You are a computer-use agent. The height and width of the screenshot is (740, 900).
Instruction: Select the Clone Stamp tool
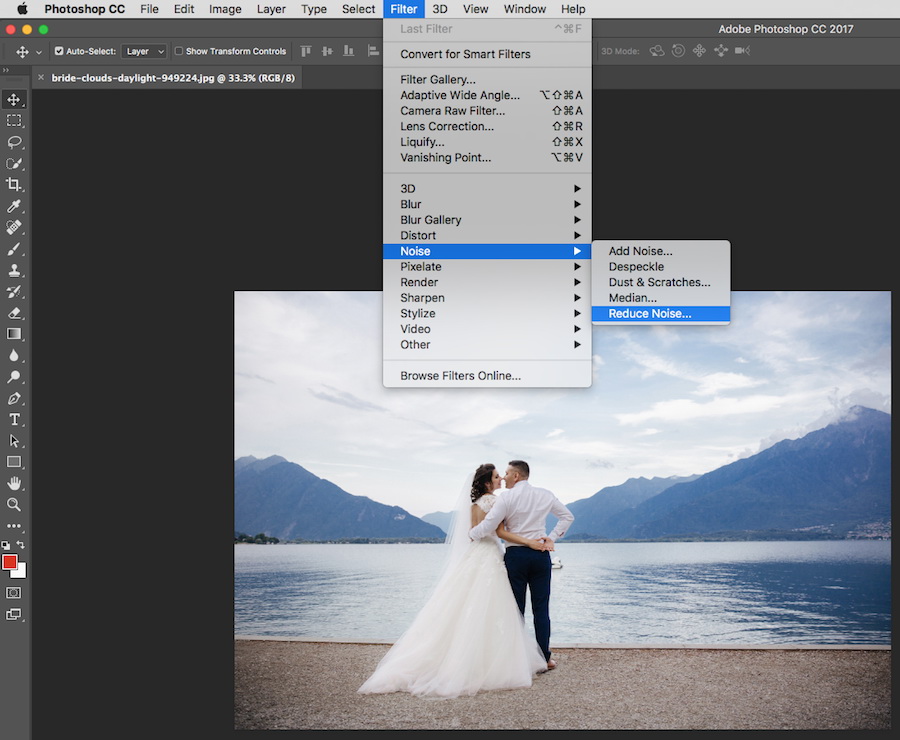tap(14, 270)
